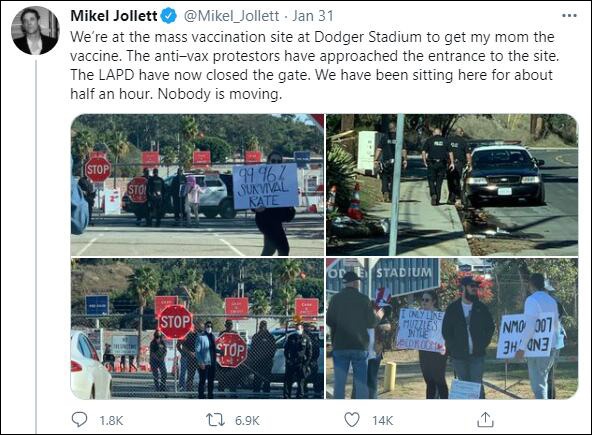Open the share upload icon
The height and width of the screenshot is (435, 592).
485,420
